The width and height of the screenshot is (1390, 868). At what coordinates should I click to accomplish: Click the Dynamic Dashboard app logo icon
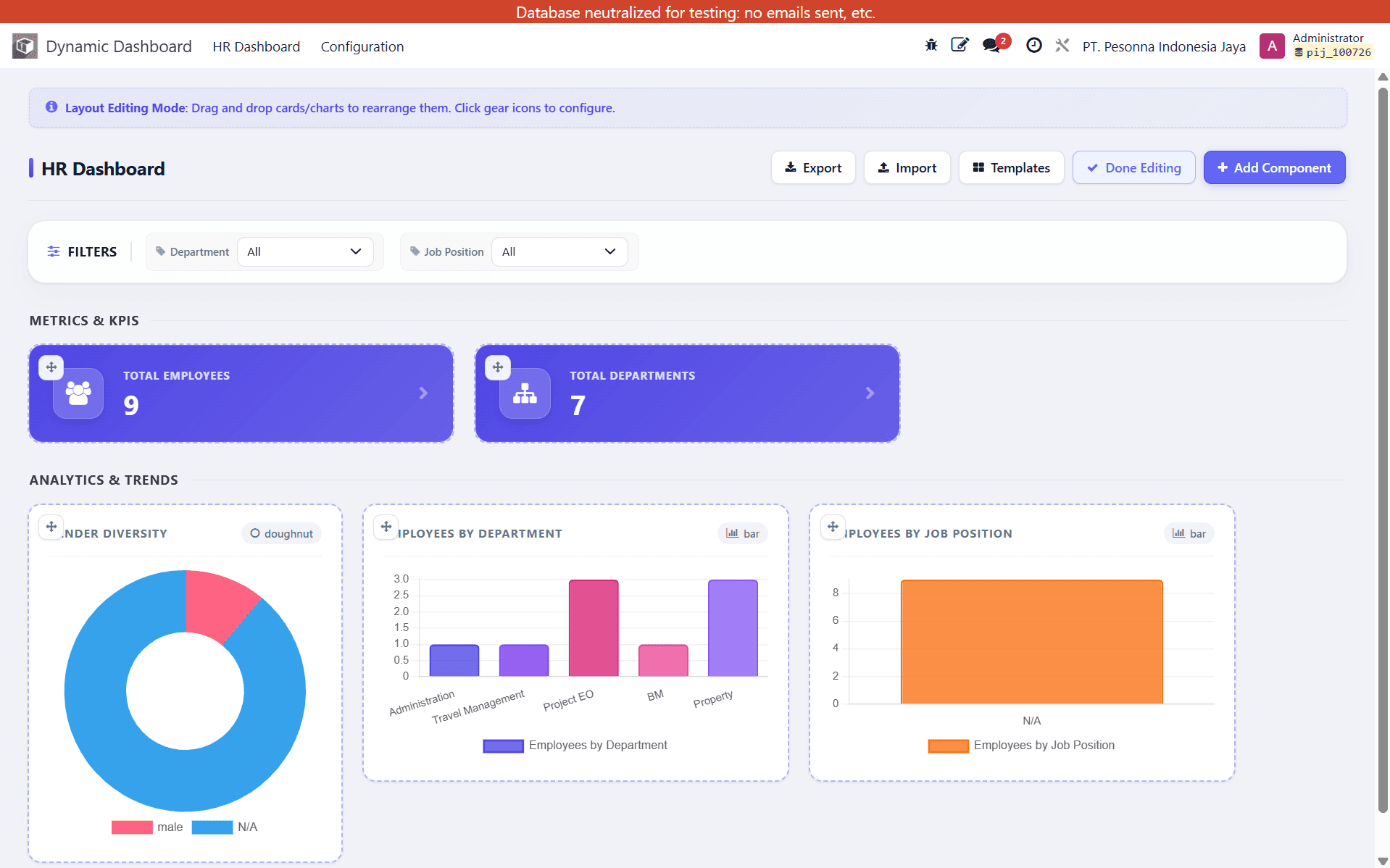pyautogui.click(x=25, y=46)
